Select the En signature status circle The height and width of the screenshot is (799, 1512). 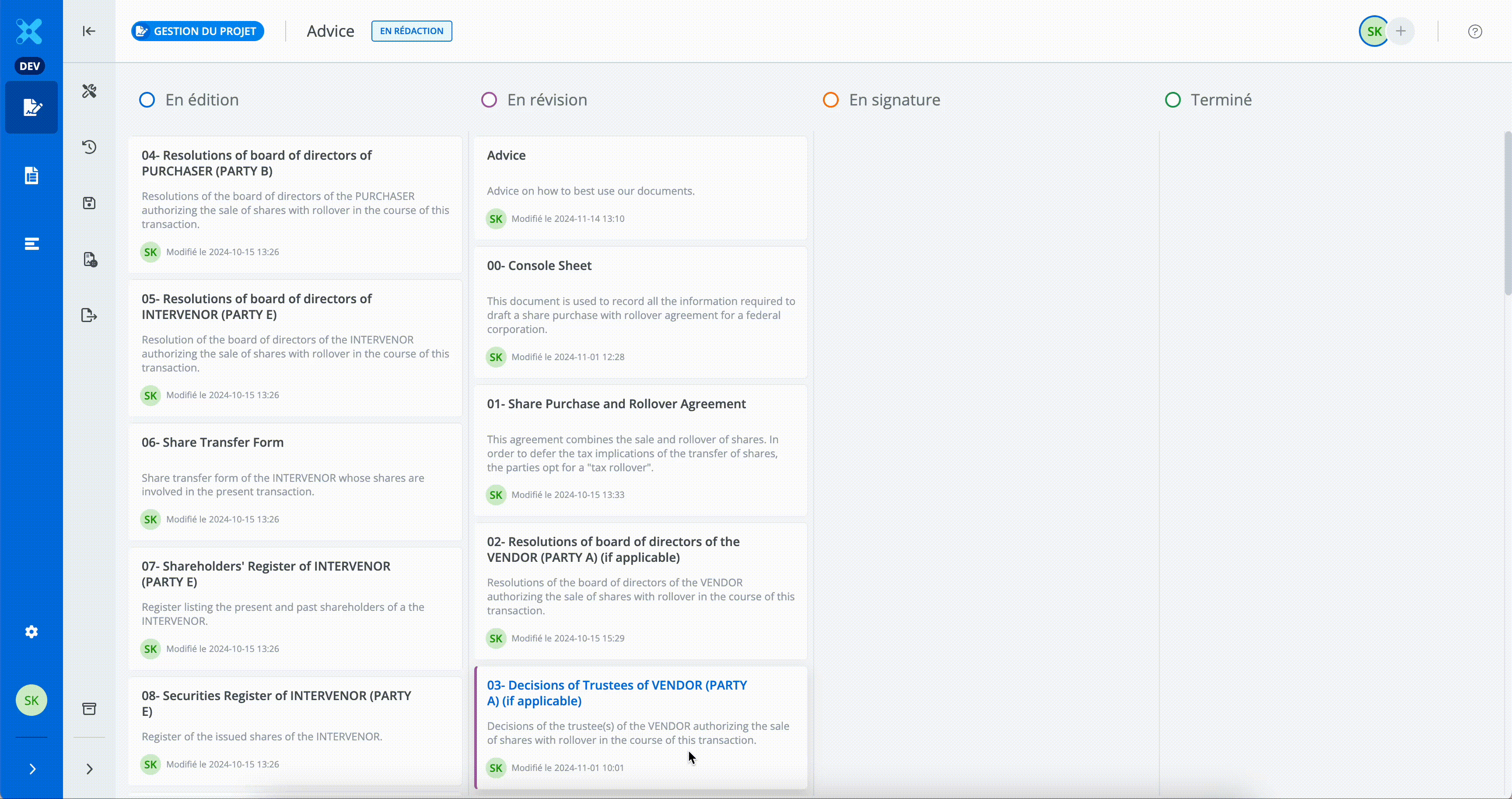[x=830, y=99]
